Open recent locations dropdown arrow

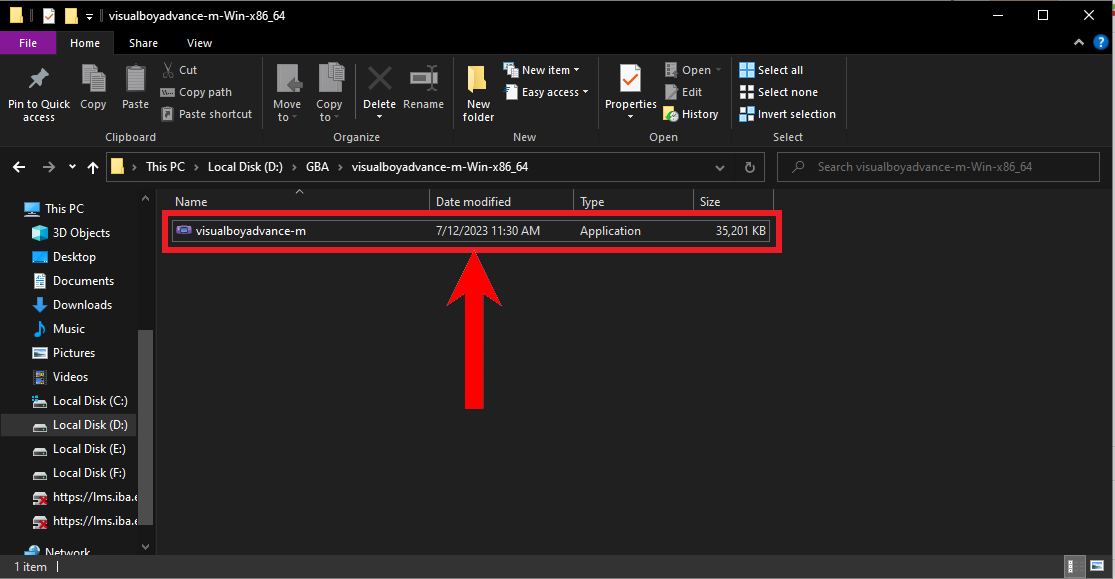click(x=72, y=167)
